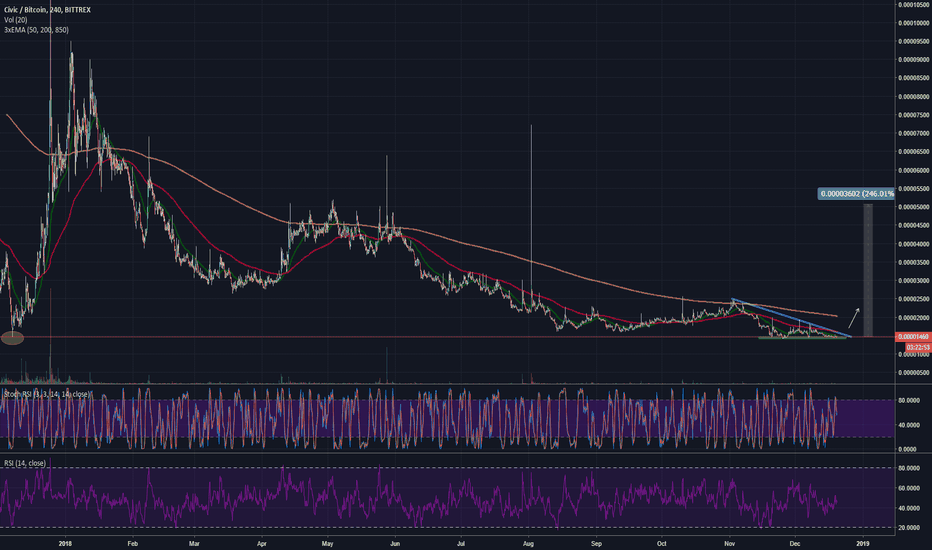The image size is (932, 550).
Task: Select the 3xEMA (50, 200, 850) indicator label
Action: 36,30
